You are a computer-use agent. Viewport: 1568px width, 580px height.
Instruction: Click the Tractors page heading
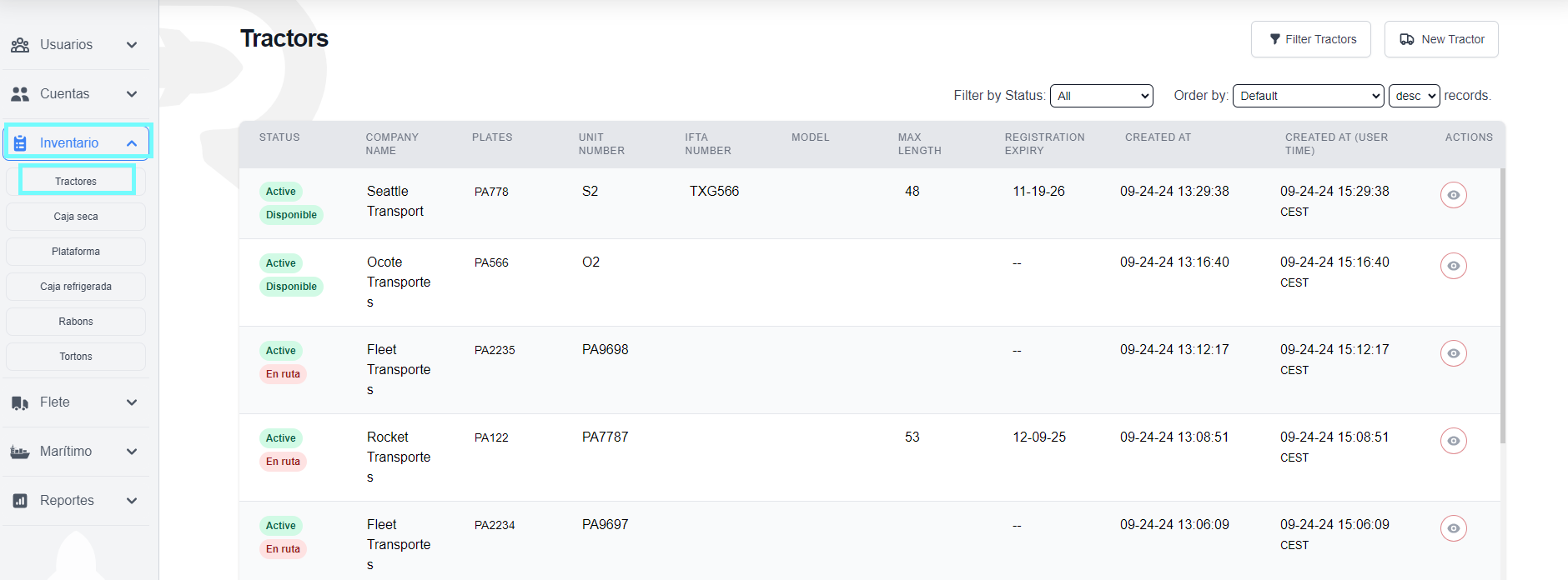(284, 38)
